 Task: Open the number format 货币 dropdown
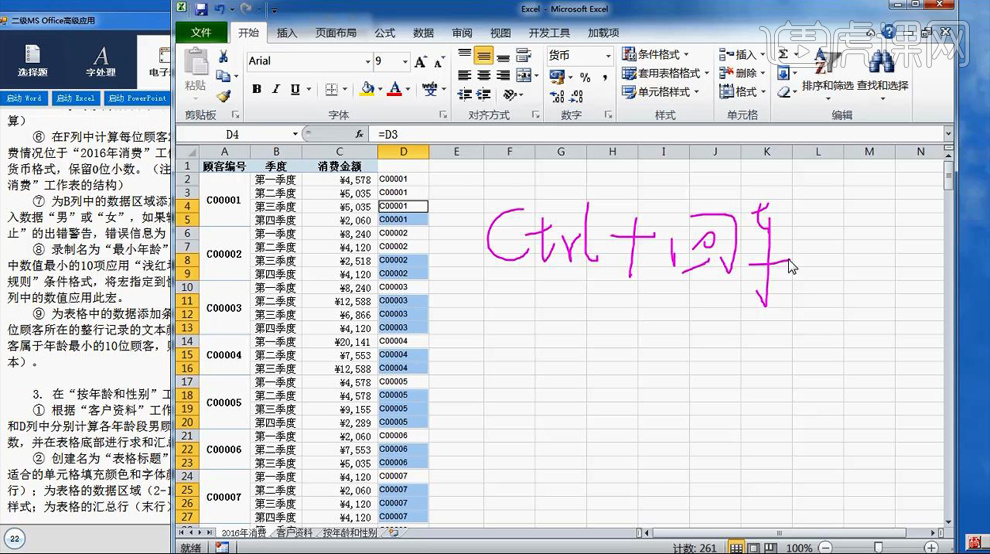coord(608,56)
